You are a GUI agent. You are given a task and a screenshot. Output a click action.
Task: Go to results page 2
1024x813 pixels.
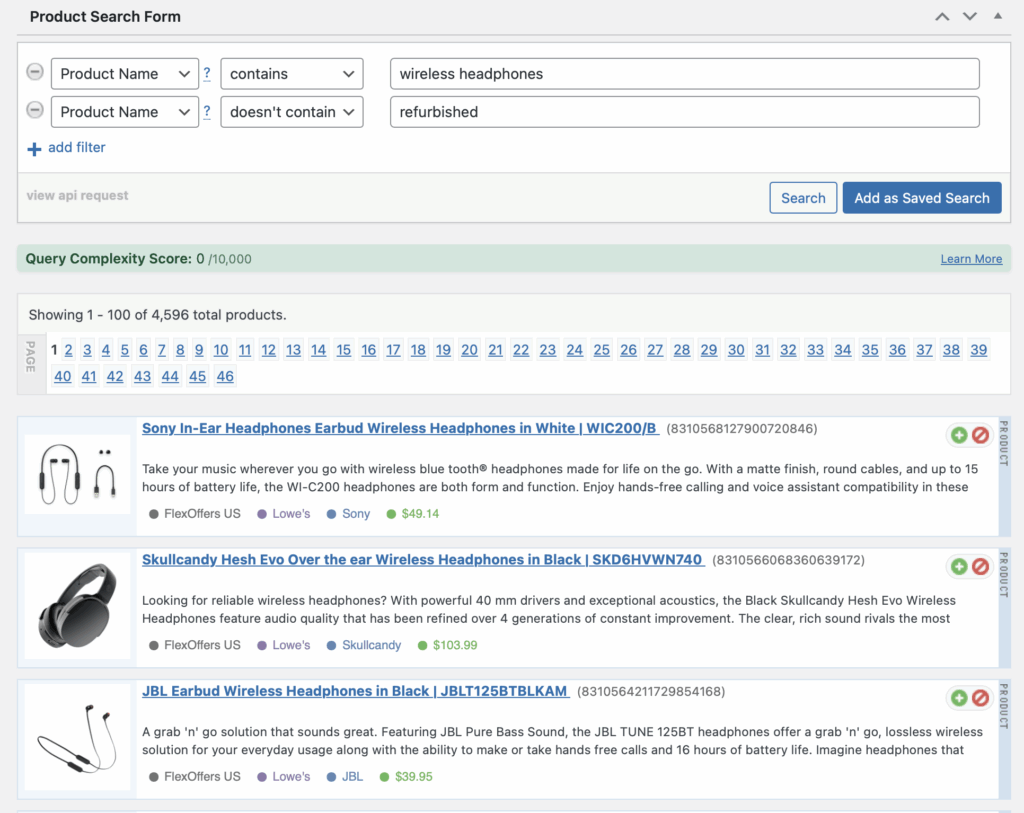(68, 350)
